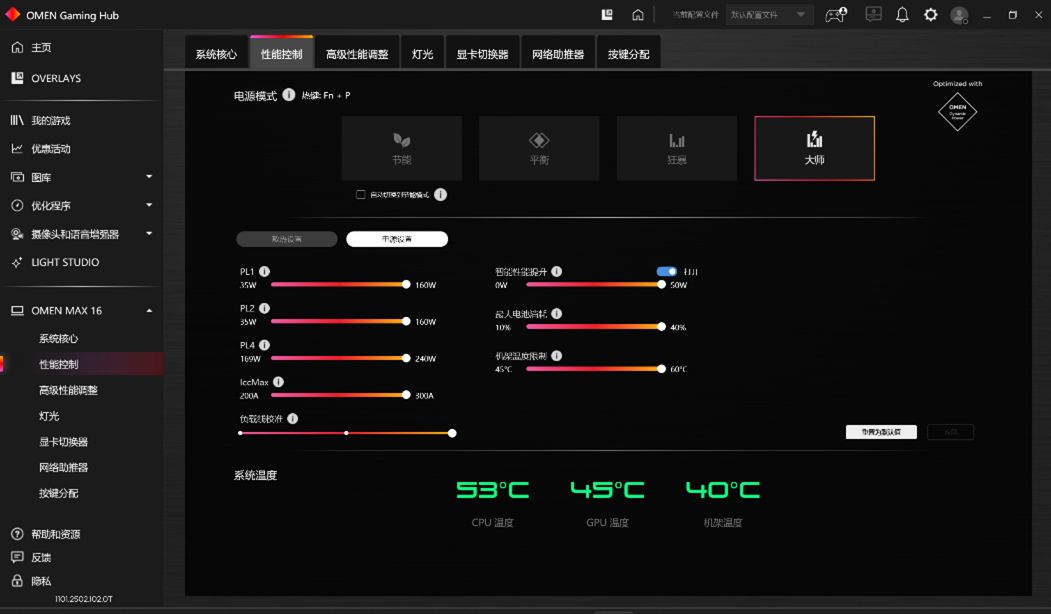Show info for 负载线校准
Image resolution: width=1051 pixels, height=614 pixels.
(292, 419)
